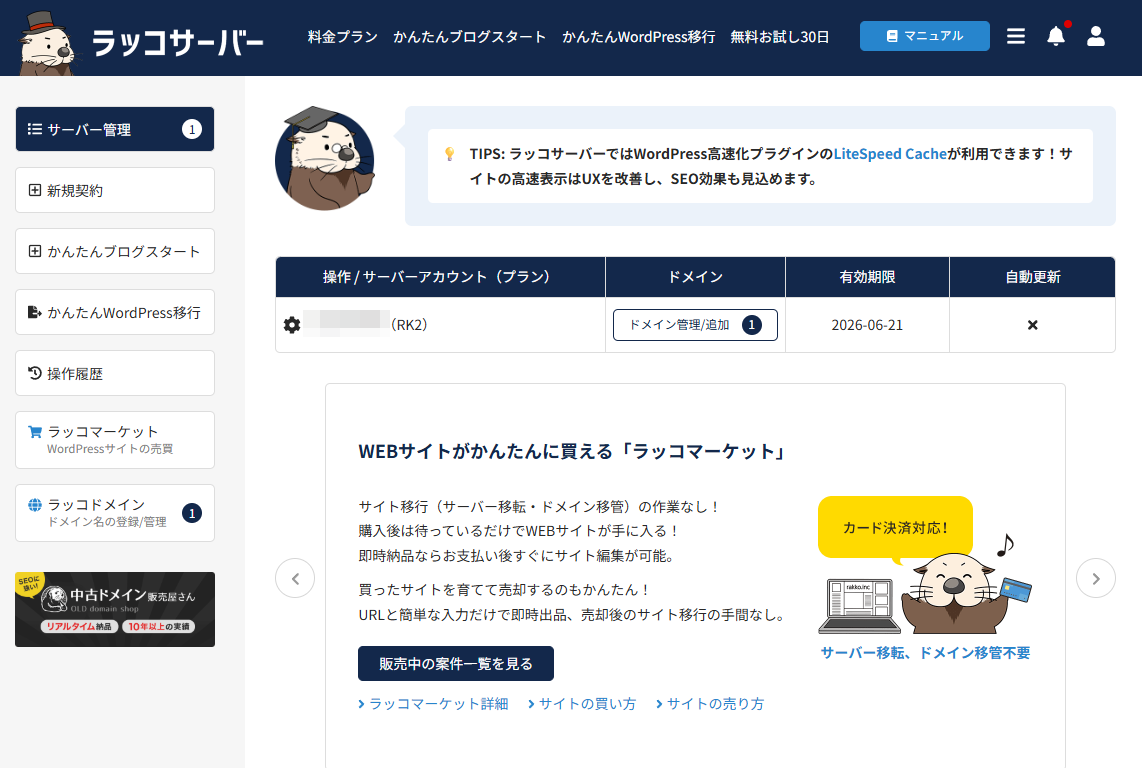Open かんたんブログスタート sidebar item

115,251
